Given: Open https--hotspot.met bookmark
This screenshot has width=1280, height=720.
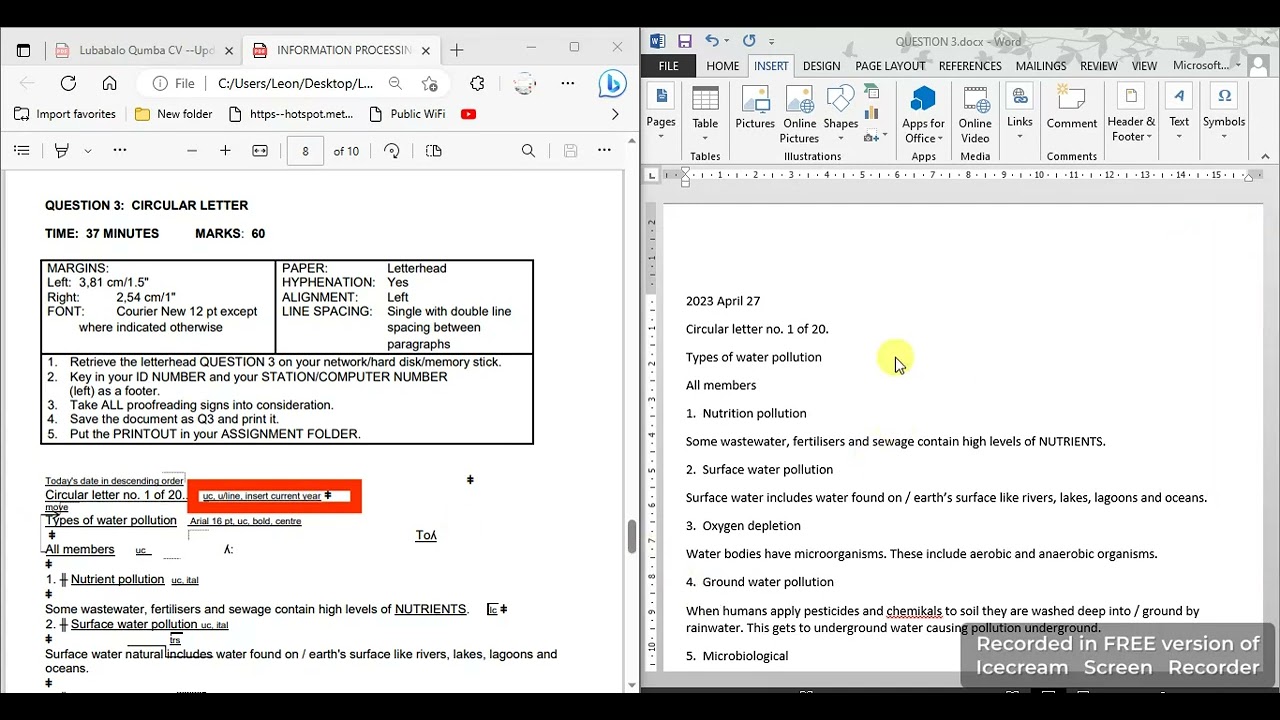Looking at the screenshot, I should click(x=291, y=114).
